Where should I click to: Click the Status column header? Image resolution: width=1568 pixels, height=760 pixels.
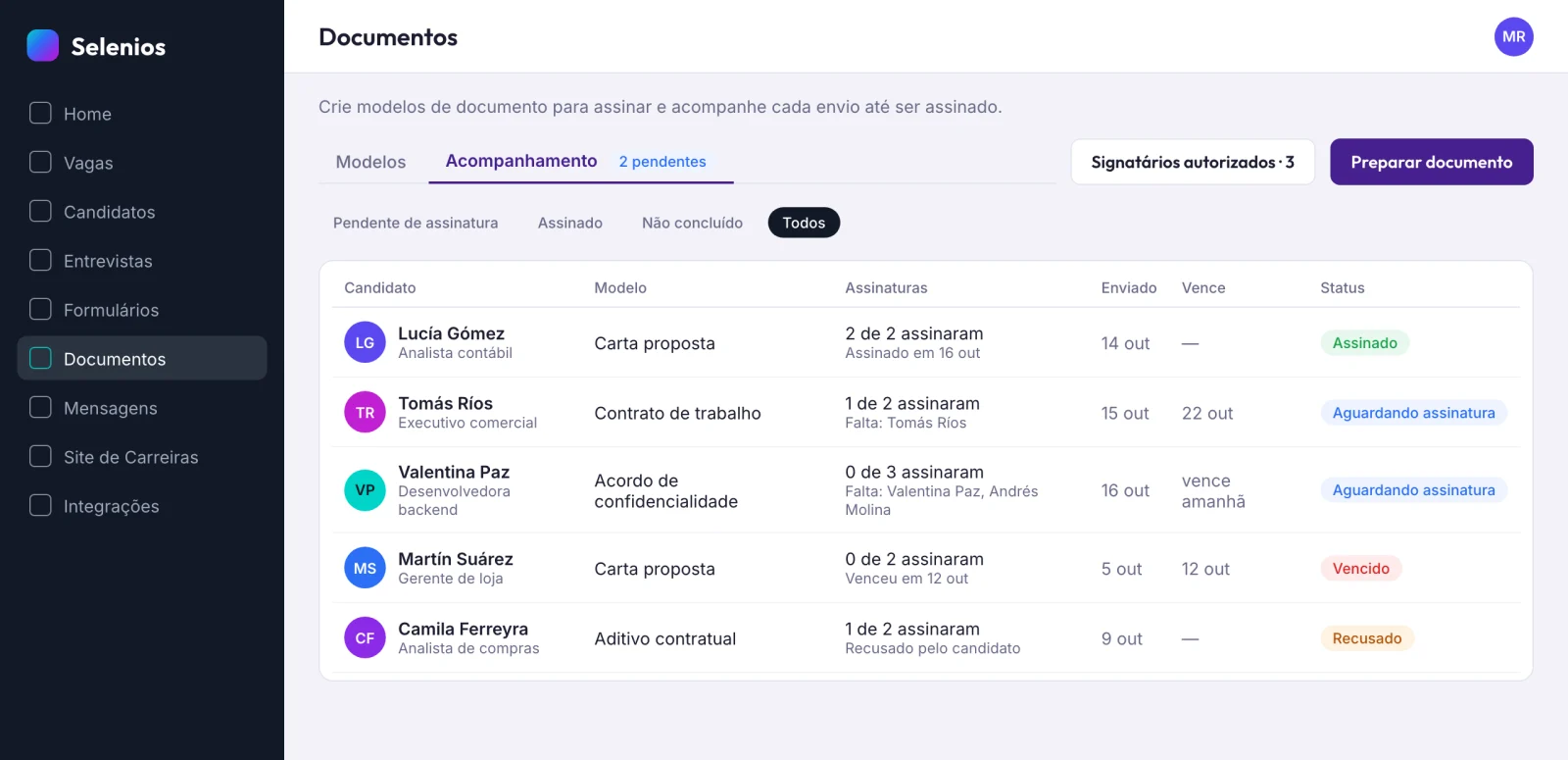tap(1343, 287)
